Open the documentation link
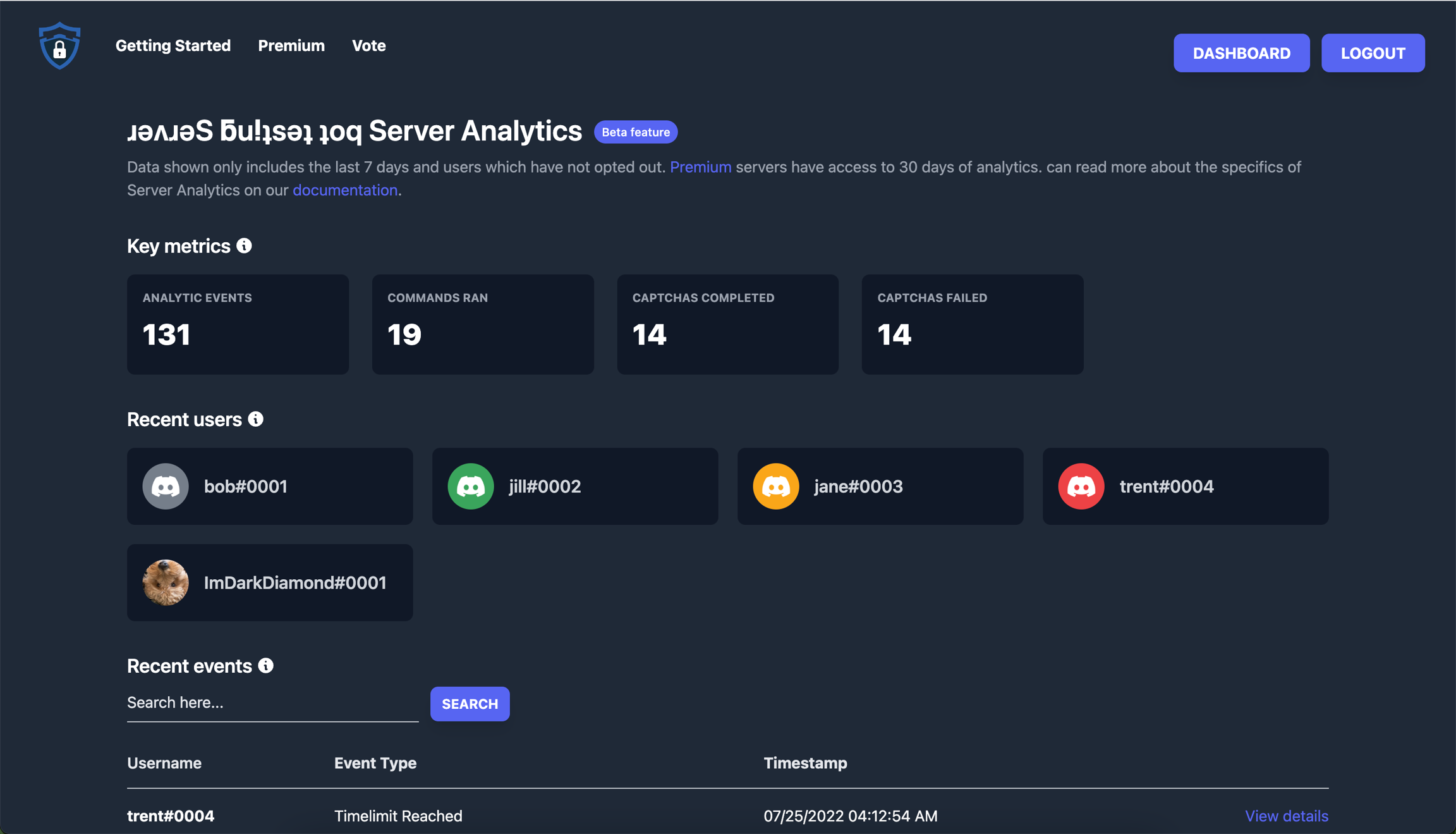Image resolution: width=1456 pixels, height=834 pixels. [344, 190]
